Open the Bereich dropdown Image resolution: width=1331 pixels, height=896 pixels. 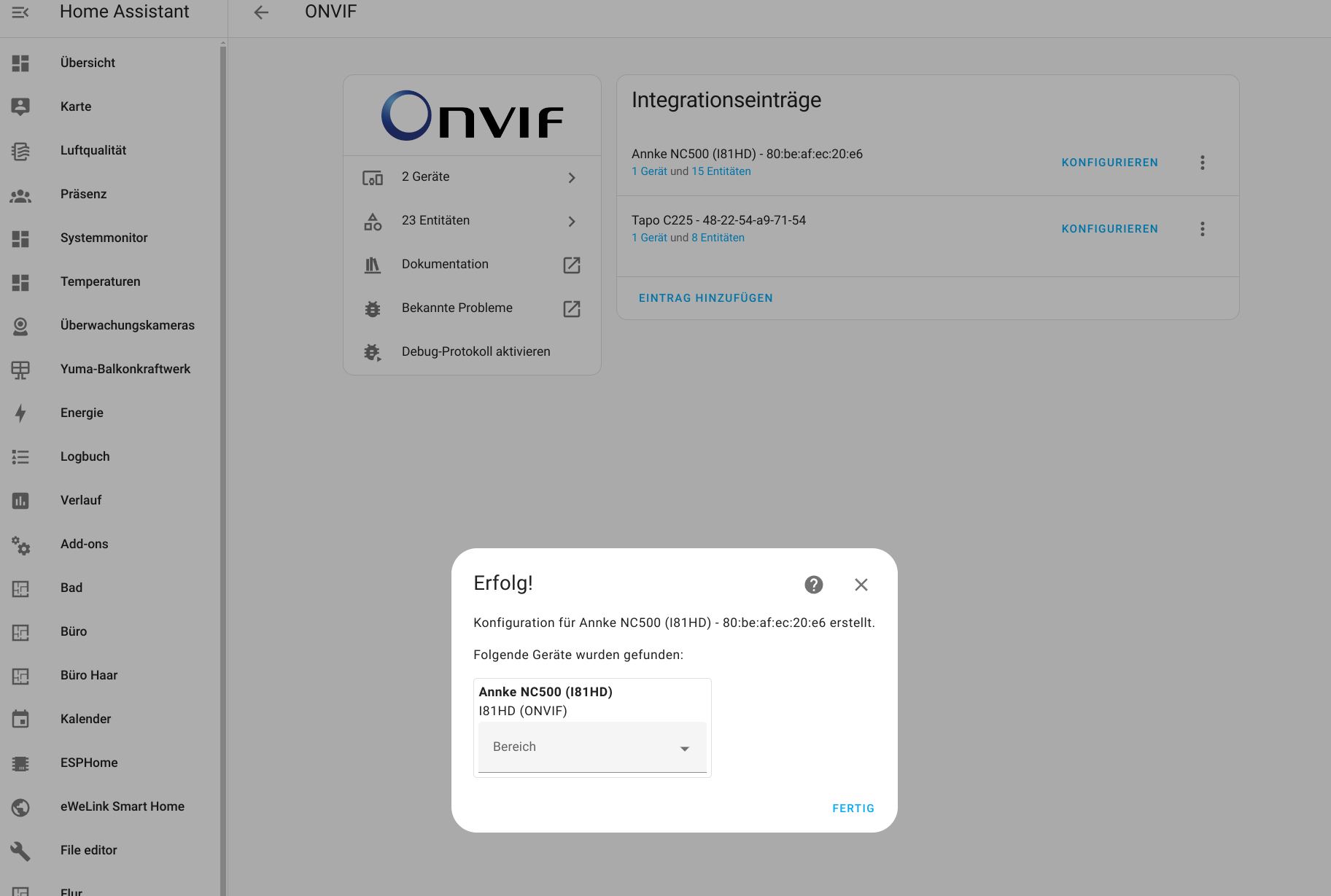tap(592, 747)
